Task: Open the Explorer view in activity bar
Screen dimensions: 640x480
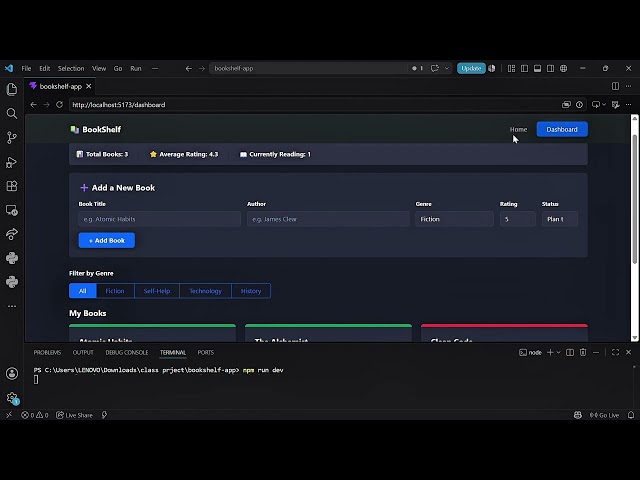Action: [x=12, y=89]
